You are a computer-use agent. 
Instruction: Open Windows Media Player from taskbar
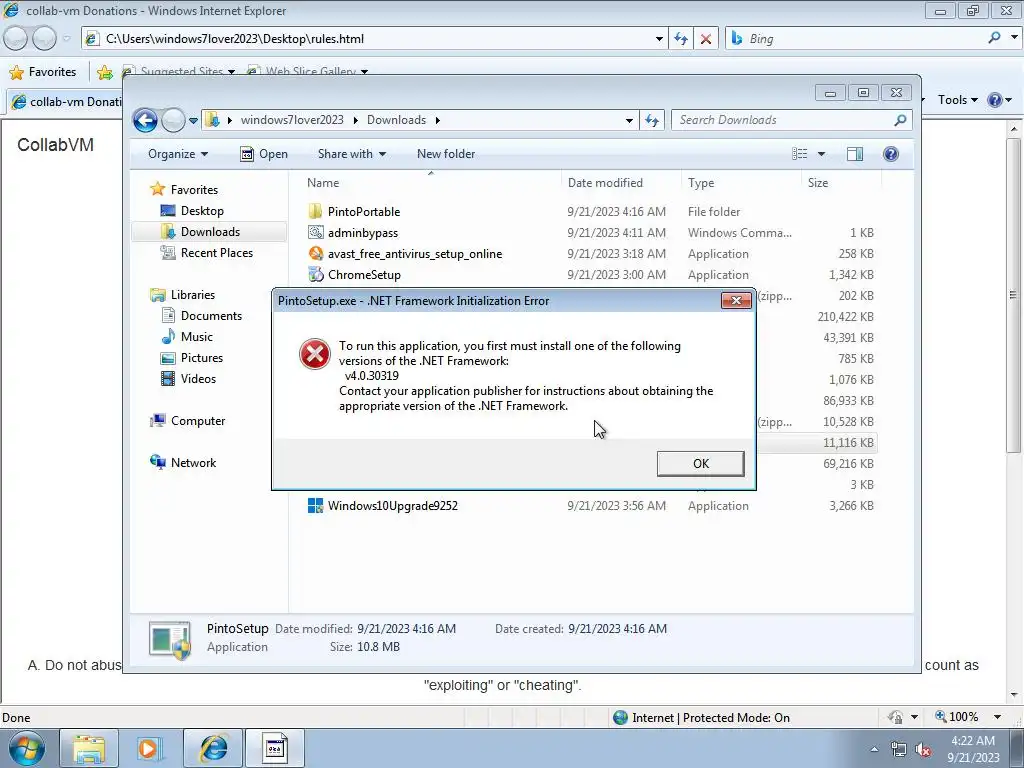149,748
